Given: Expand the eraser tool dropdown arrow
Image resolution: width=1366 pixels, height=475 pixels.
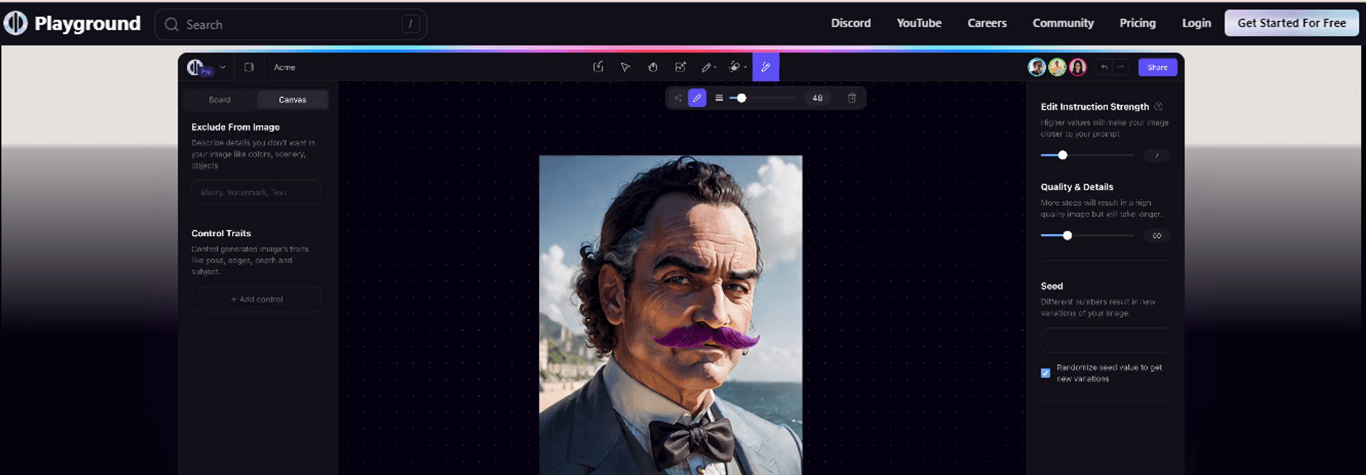Looking at the screenshot, I should pyautogui.click(x=744, y=68).
